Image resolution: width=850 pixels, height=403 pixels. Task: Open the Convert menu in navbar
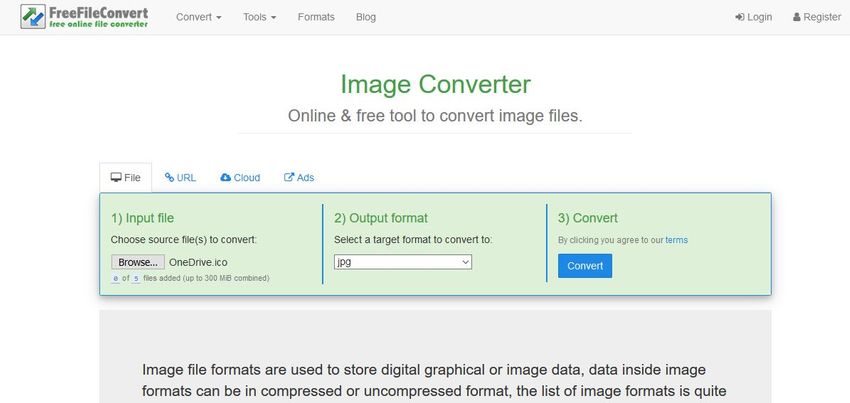coord(198,17)
